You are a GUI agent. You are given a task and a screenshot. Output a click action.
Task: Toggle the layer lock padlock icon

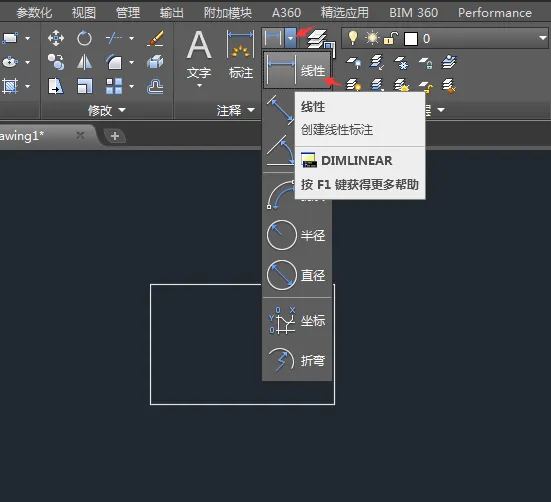tap(390, 38)
